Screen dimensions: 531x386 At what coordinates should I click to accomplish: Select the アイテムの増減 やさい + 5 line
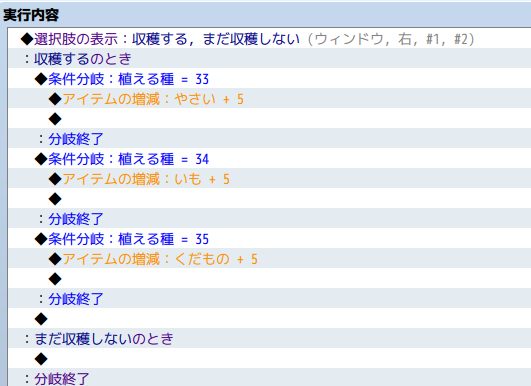tap(270, 99)
